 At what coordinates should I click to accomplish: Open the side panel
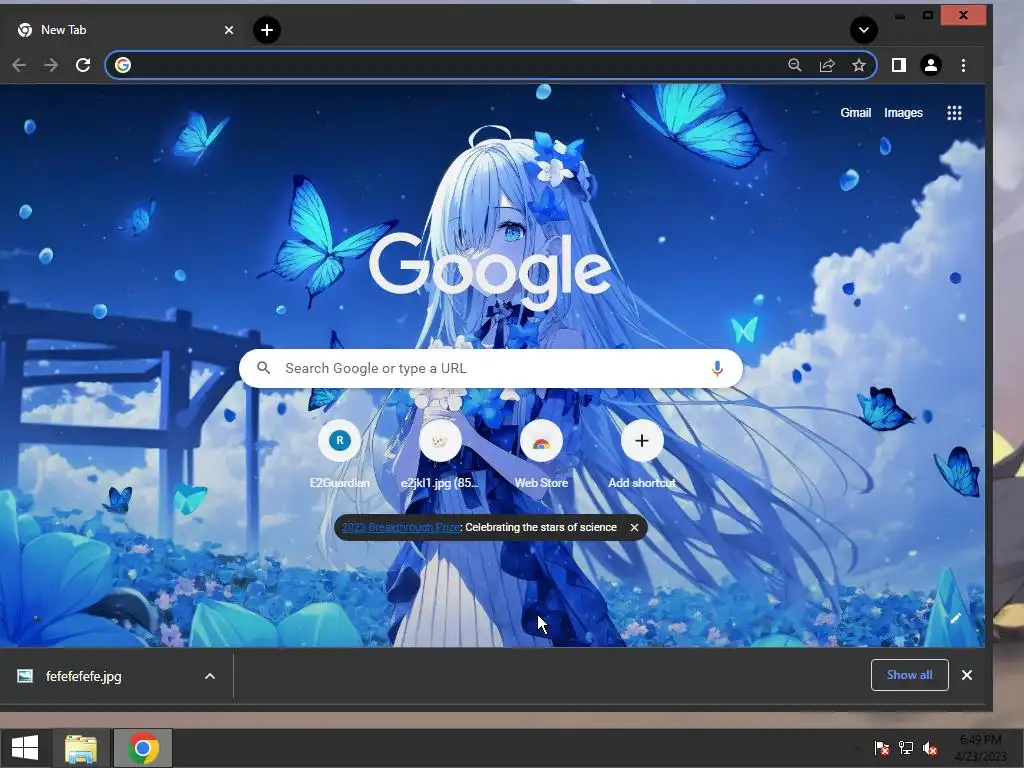pyautogui.click(x=899, y=65)
